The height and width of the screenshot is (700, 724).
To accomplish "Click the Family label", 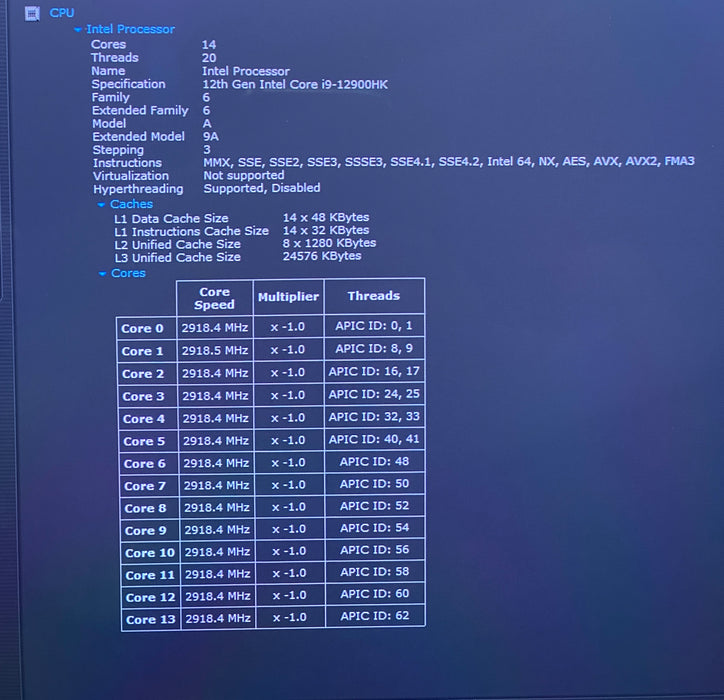I will pyautogui.click(x=110, y=97).
